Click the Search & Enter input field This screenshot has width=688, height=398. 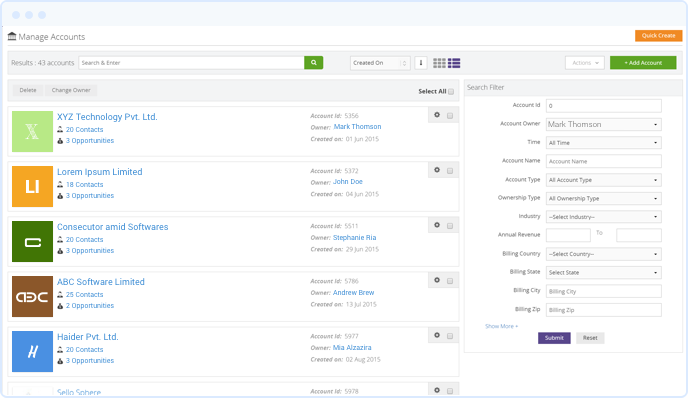191,63
